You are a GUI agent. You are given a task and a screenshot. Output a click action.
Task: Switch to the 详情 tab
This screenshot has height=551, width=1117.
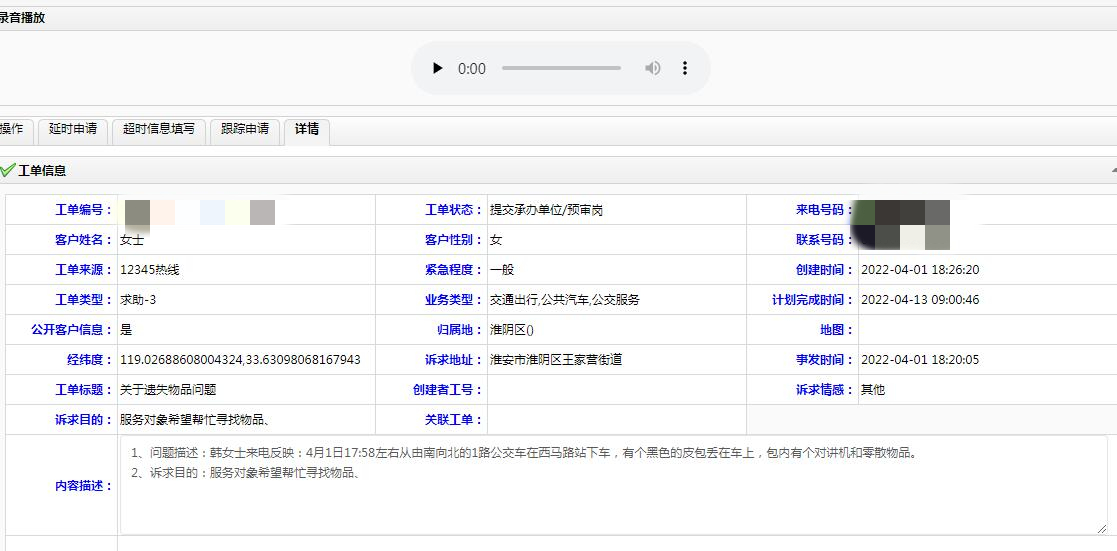[x=307, y=130]
